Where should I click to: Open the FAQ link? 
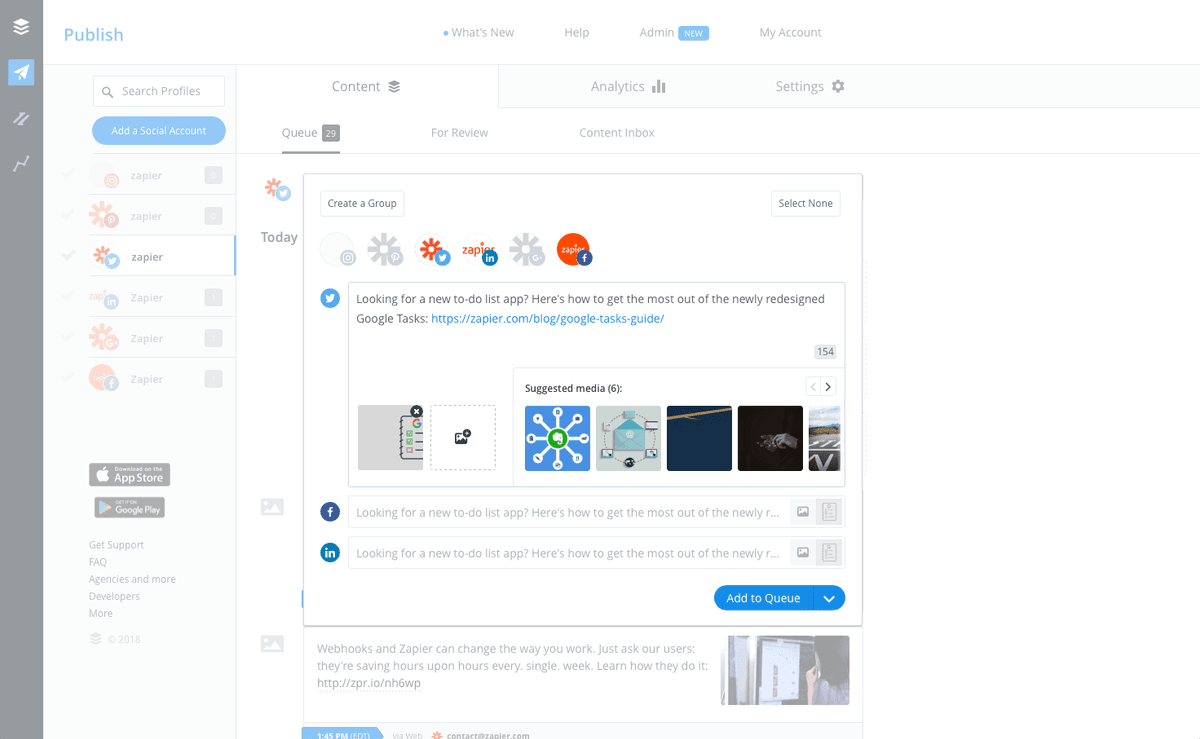[98, 562]
